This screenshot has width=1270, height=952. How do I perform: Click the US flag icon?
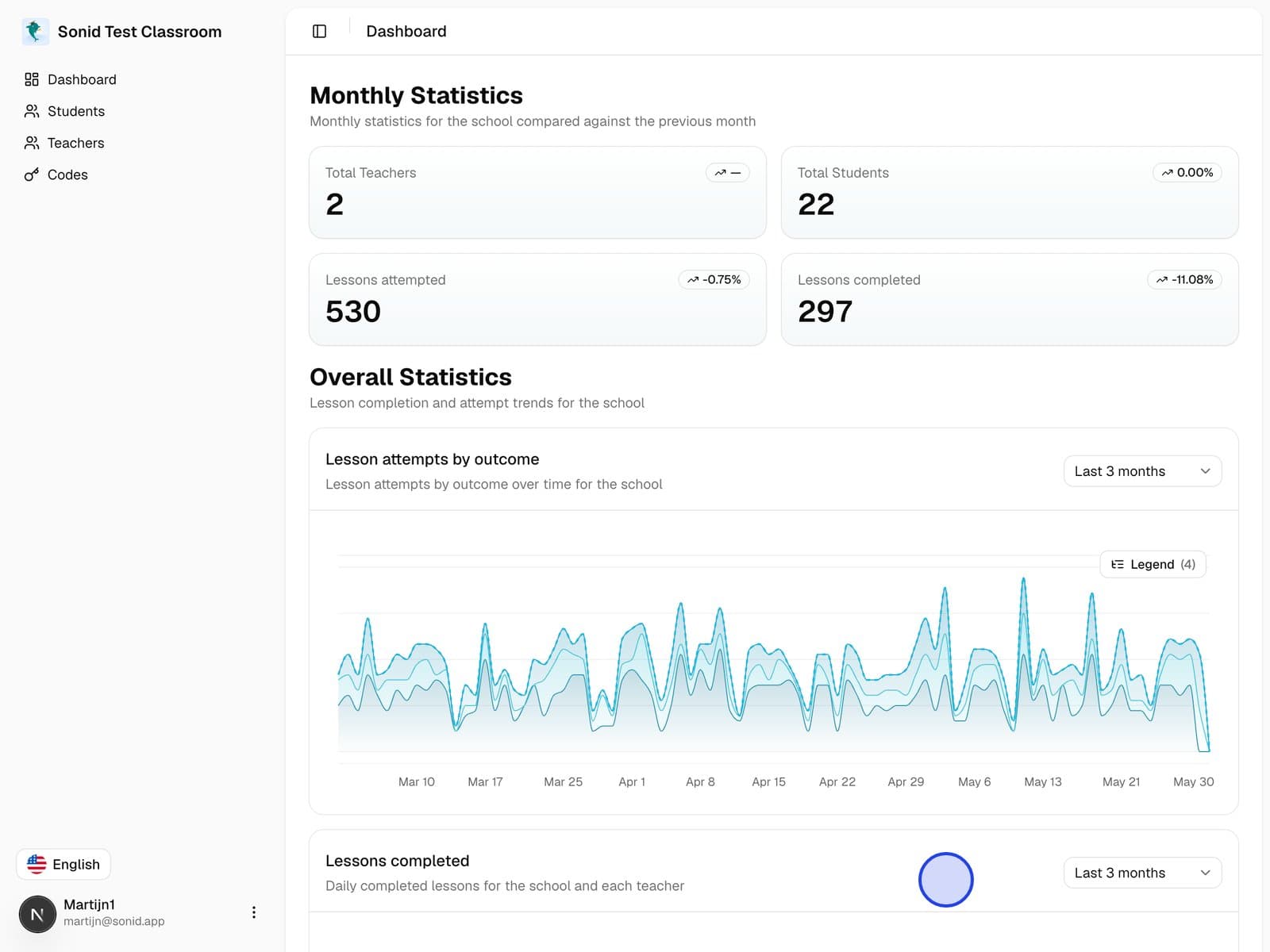(x=37, y=864)
